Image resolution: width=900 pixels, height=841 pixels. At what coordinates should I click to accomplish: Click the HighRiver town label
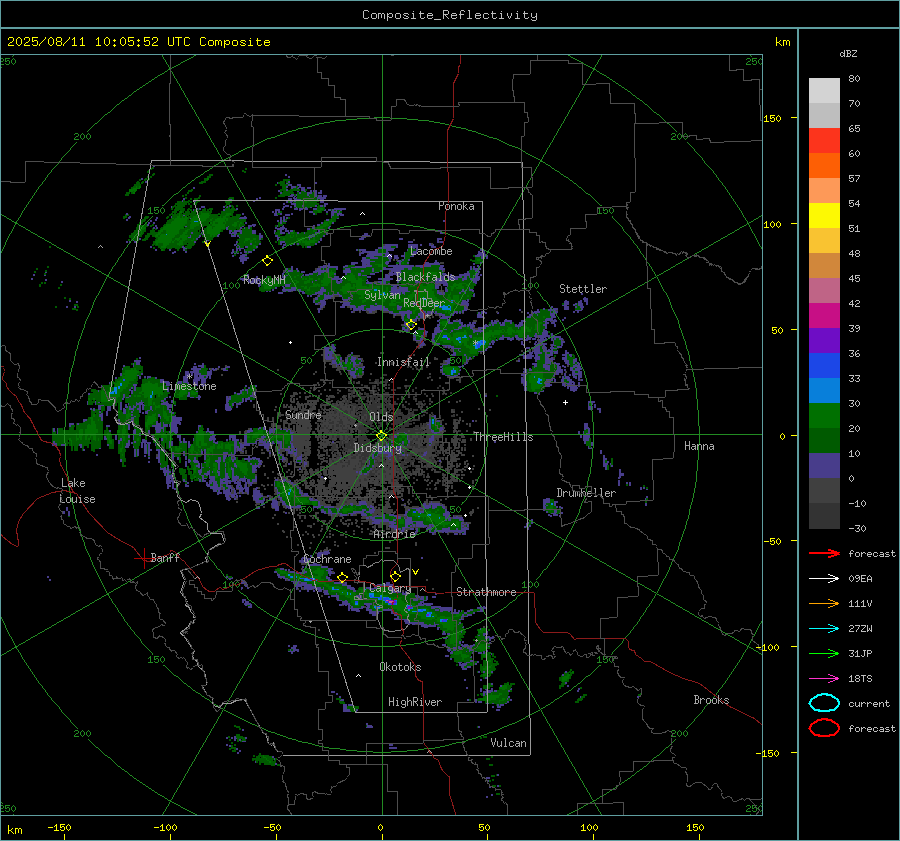pos(415,702)
